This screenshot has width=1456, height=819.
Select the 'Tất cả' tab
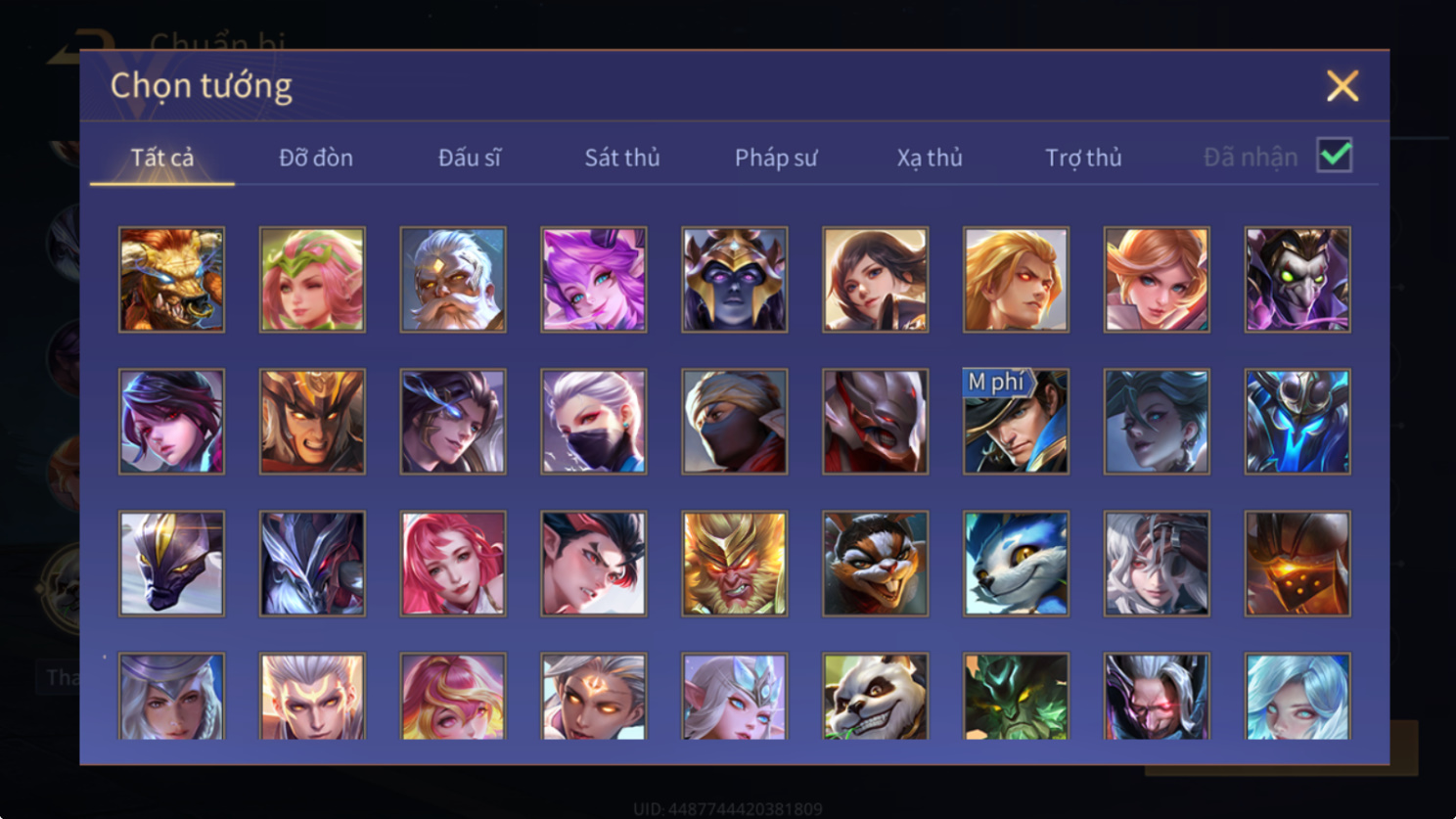[162, 158]
